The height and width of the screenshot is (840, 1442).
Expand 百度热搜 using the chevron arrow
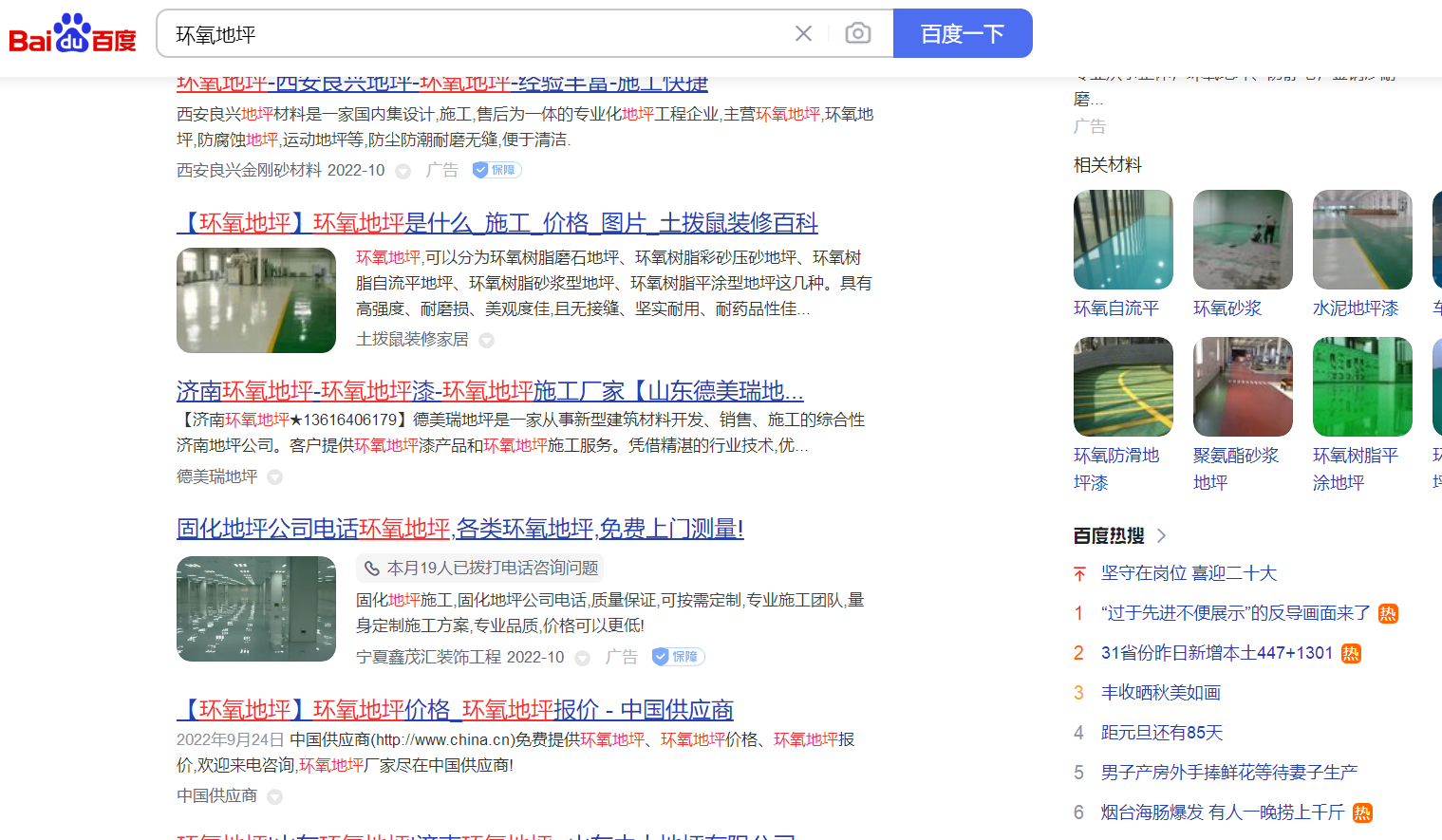pyautogui.click(x=1161, y=536)
